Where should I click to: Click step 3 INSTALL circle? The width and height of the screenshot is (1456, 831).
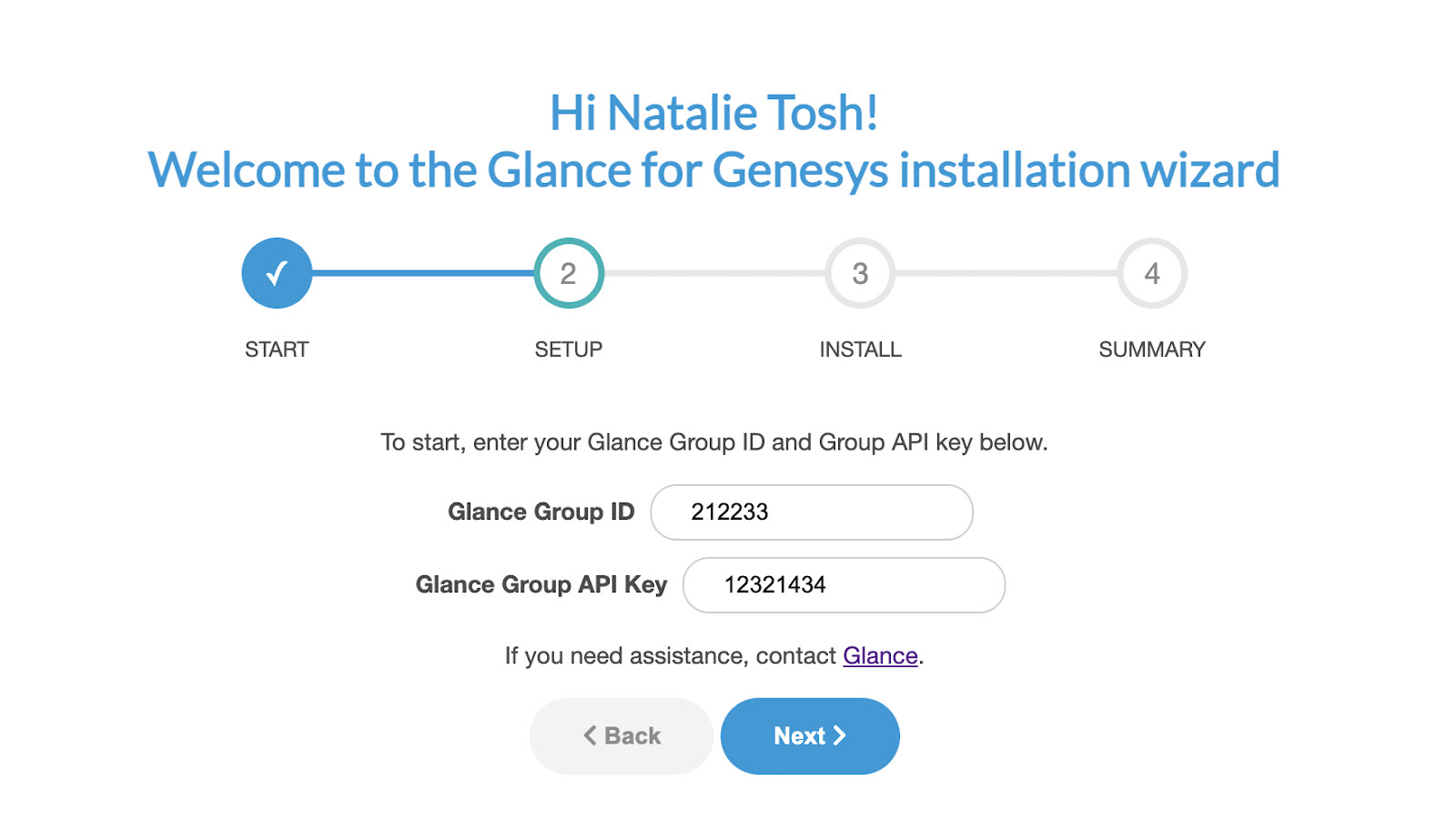pos(860,273)
